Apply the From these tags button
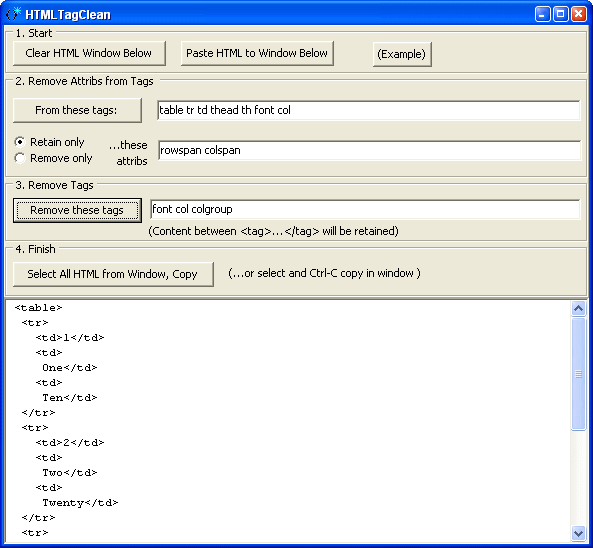 point(77,110)
